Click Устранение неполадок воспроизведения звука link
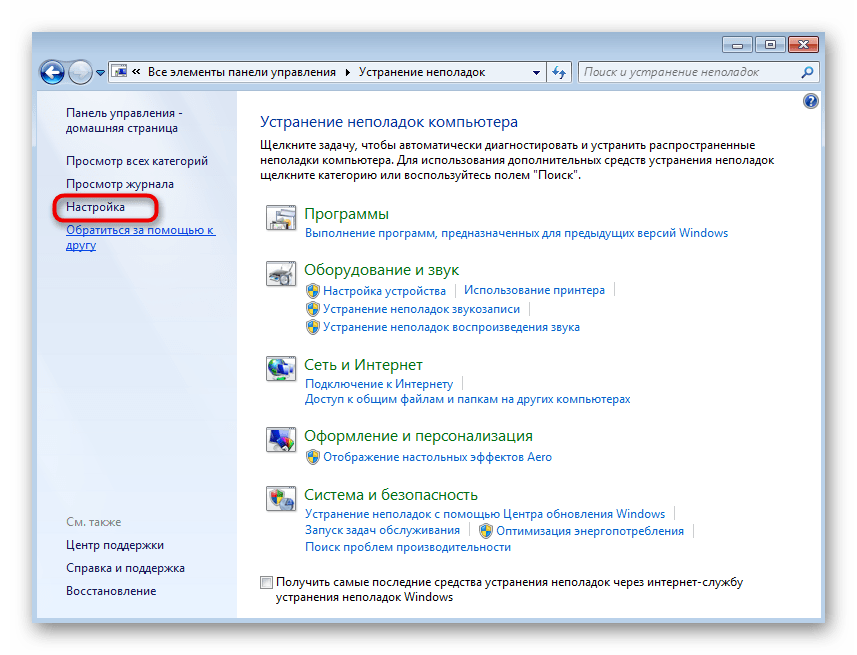857x655 pixels. point(451,327)
